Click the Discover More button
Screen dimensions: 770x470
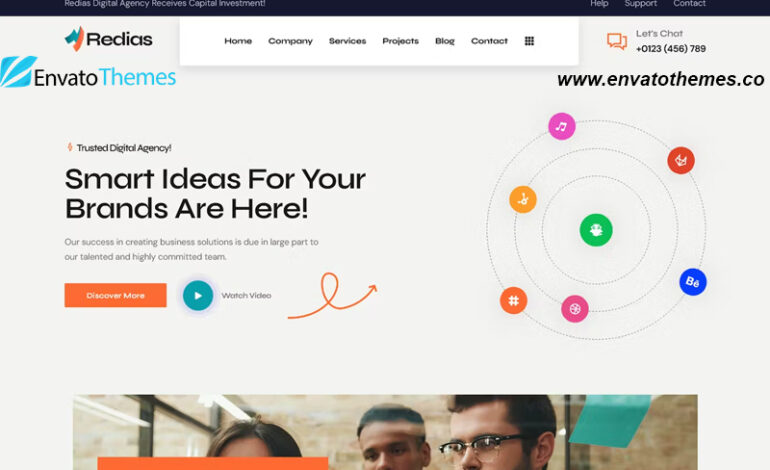[115, 295]
